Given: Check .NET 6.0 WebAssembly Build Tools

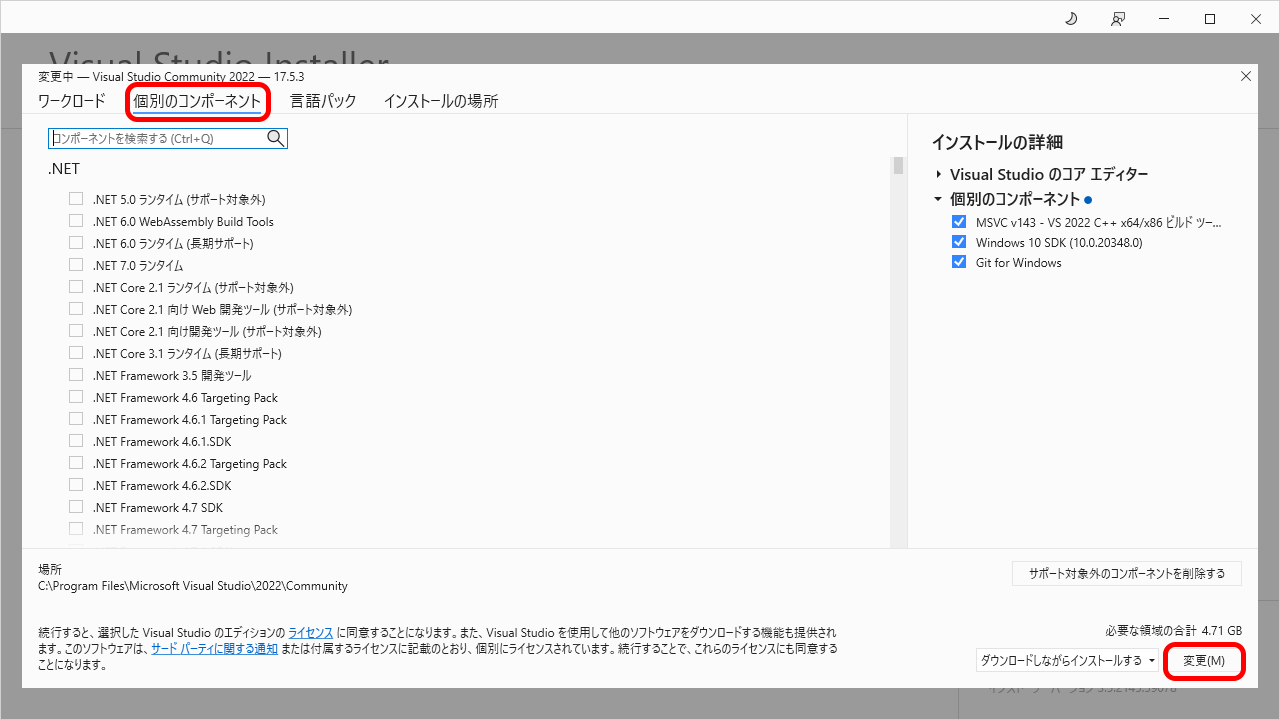Looking at the screenshot, I should 76,221.
